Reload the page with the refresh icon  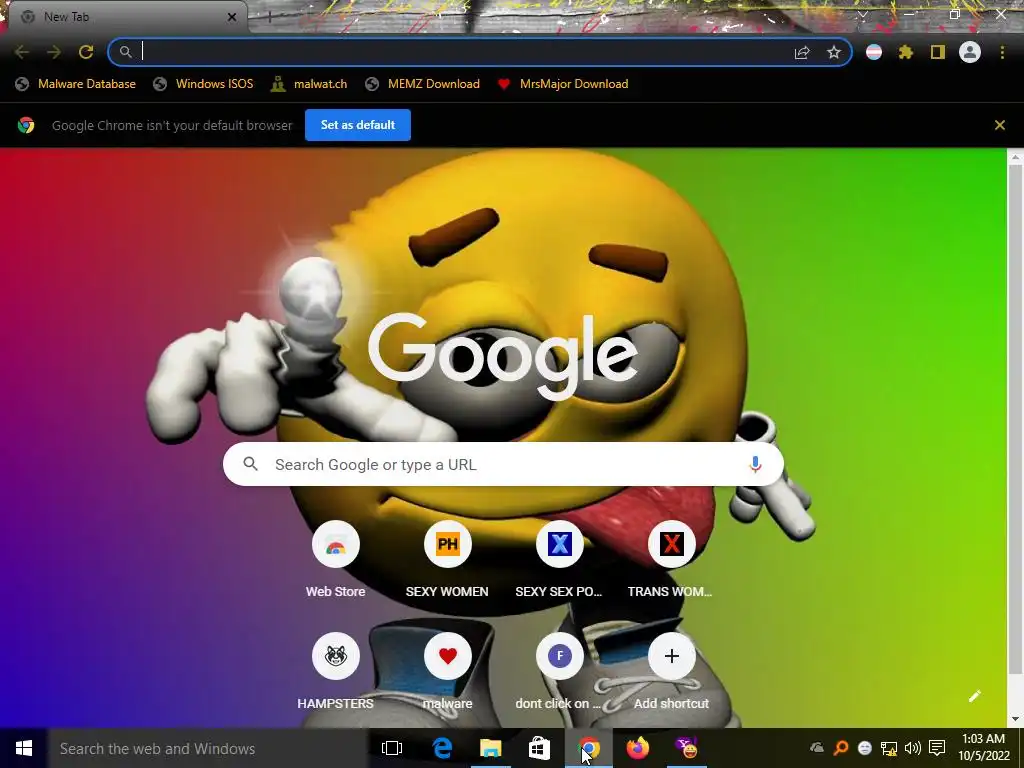pos(86,52)
